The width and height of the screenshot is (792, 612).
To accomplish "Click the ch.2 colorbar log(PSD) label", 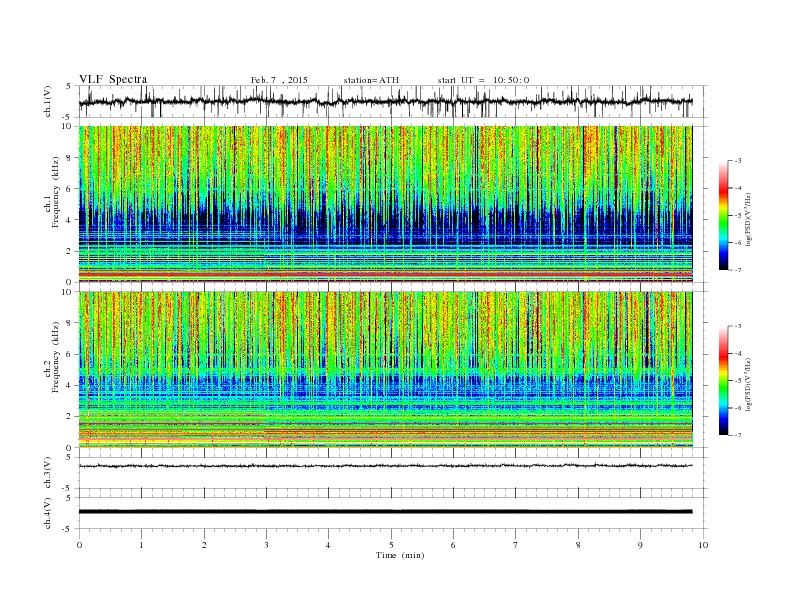I will [749, 383].
